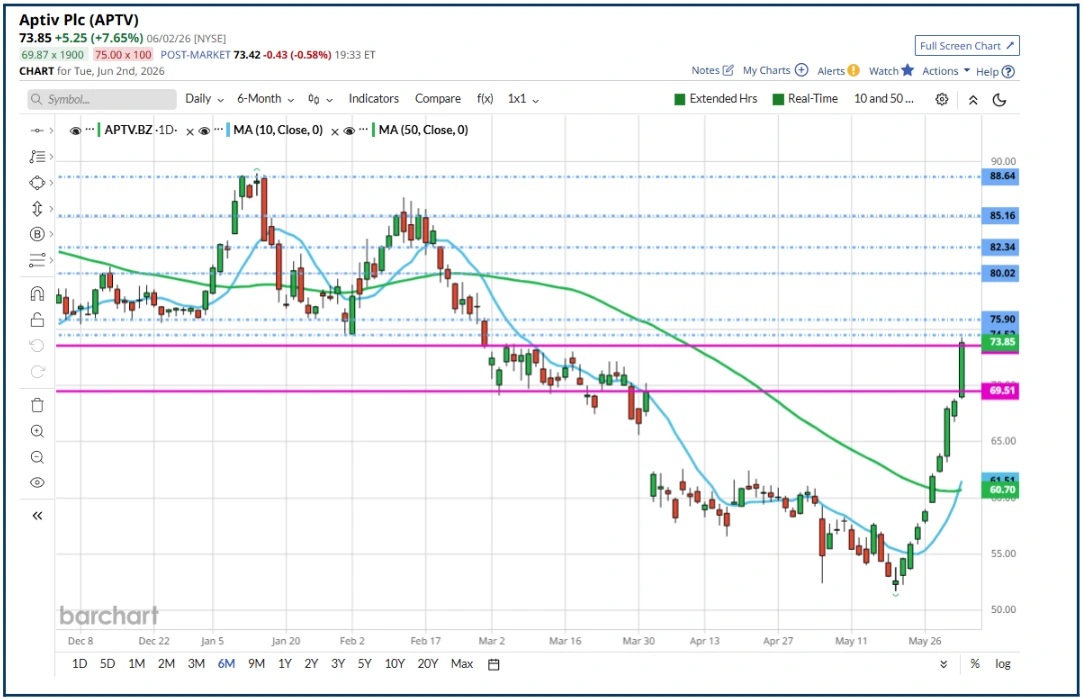Screen dimensions: 1083x699
Task: Open the Buy marker annotation tool
Action: 37,234
